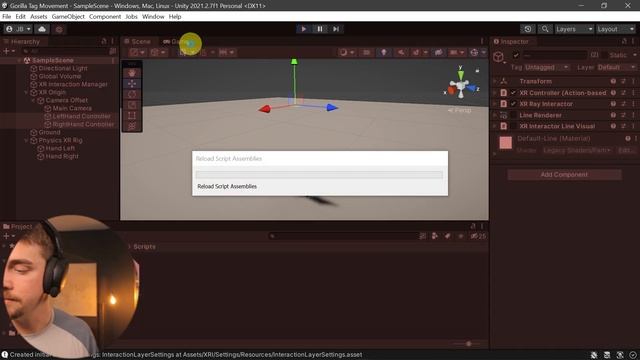Select the Hand view tool in Scene
Viewport: 640px width, 360px height.
click(x=132, y=73)
